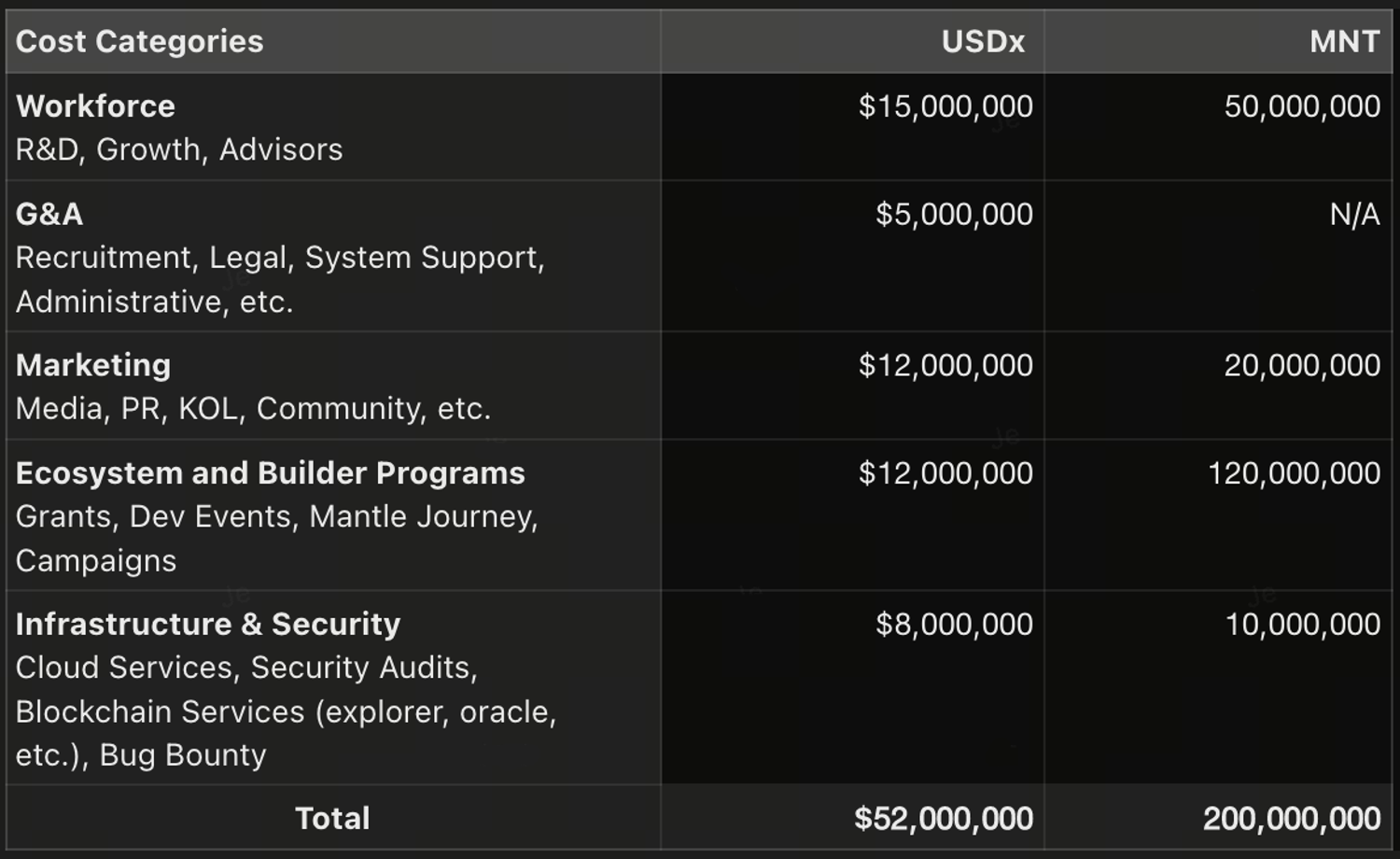Select the Marketing category title

[x=93, y=365]
